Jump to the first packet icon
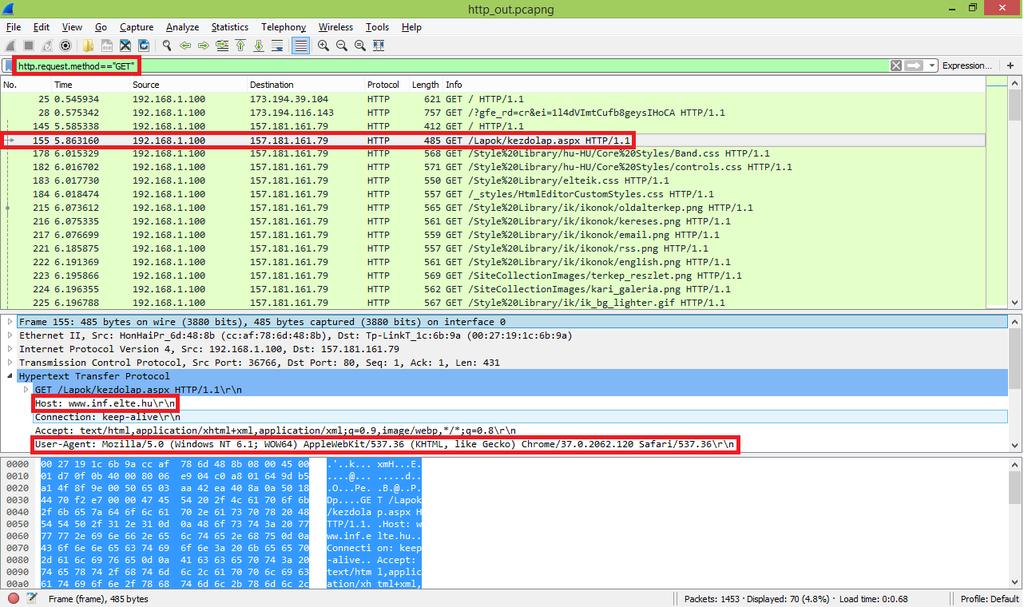 pos(240,46)
